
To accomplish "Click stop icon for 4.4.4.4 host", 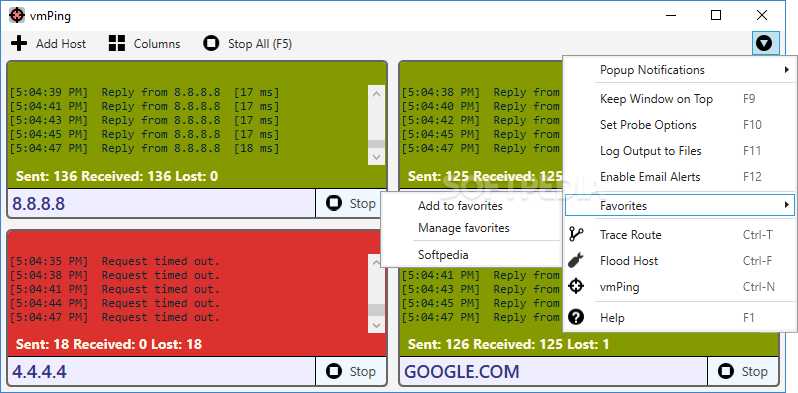I will click(334, 372).
